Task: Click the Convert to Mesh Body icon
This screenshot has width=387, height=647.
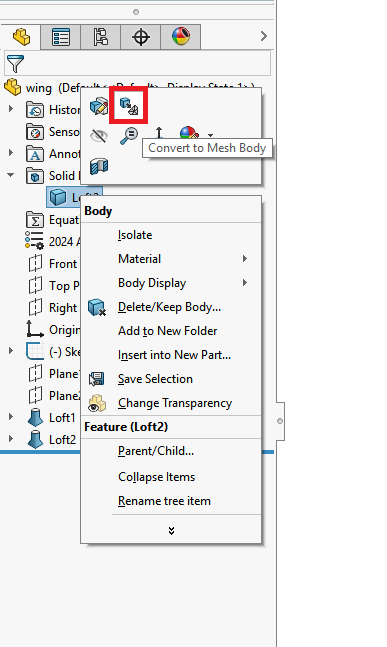Action: (129, 106)
